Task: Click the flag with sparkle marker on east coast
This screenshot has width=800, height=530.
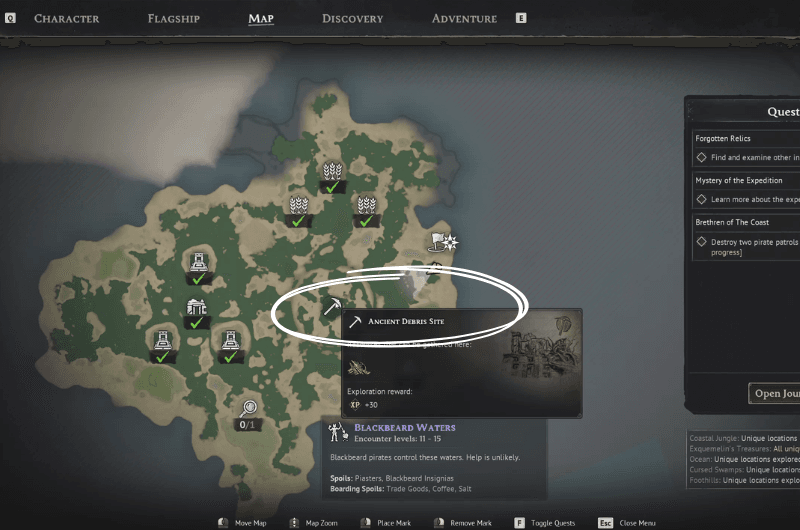Action: (x=442, y=242)
